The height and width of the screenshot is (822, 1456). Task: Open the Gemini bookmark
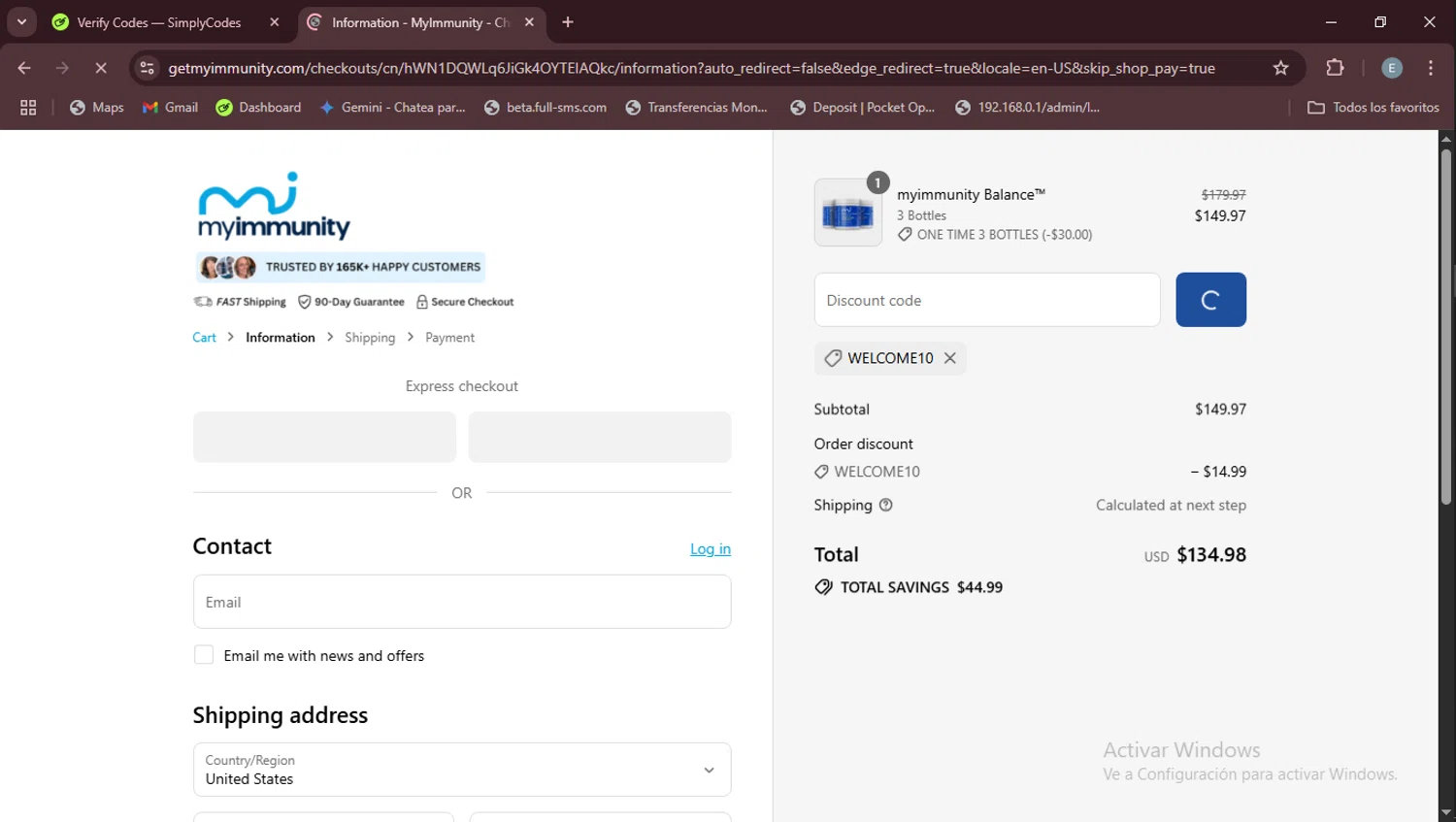coord(393,108)
